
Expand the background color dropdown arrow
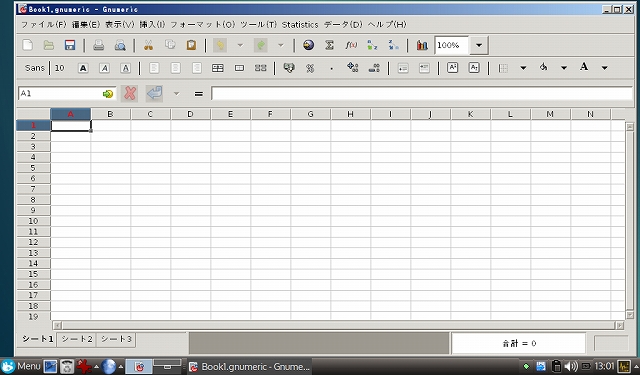(x=564, y=68)
